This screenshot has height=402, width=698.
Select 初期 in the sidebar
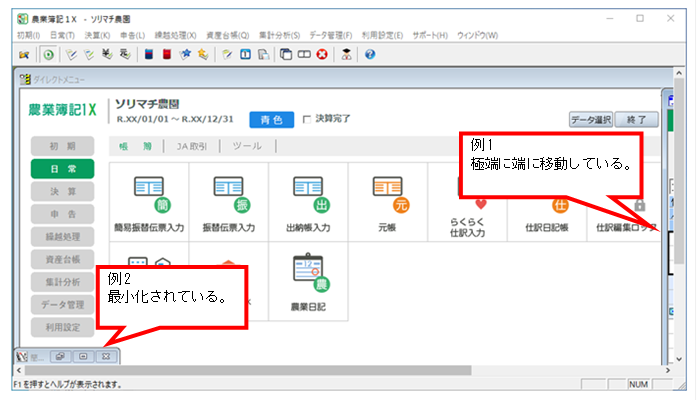pos(62,146)
